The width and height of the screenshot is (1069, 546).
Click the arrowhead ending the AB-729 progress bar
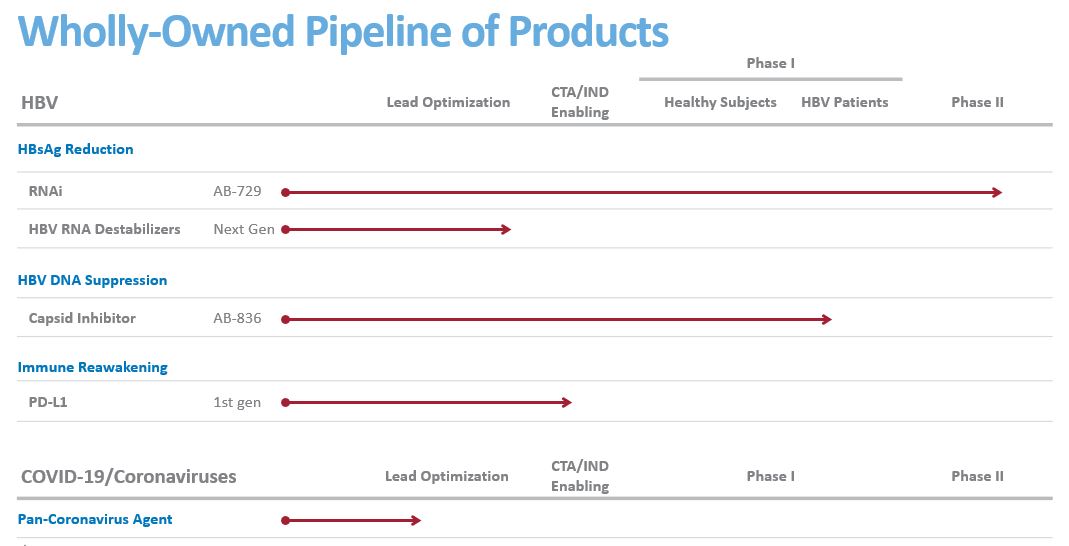coord(997,192)
